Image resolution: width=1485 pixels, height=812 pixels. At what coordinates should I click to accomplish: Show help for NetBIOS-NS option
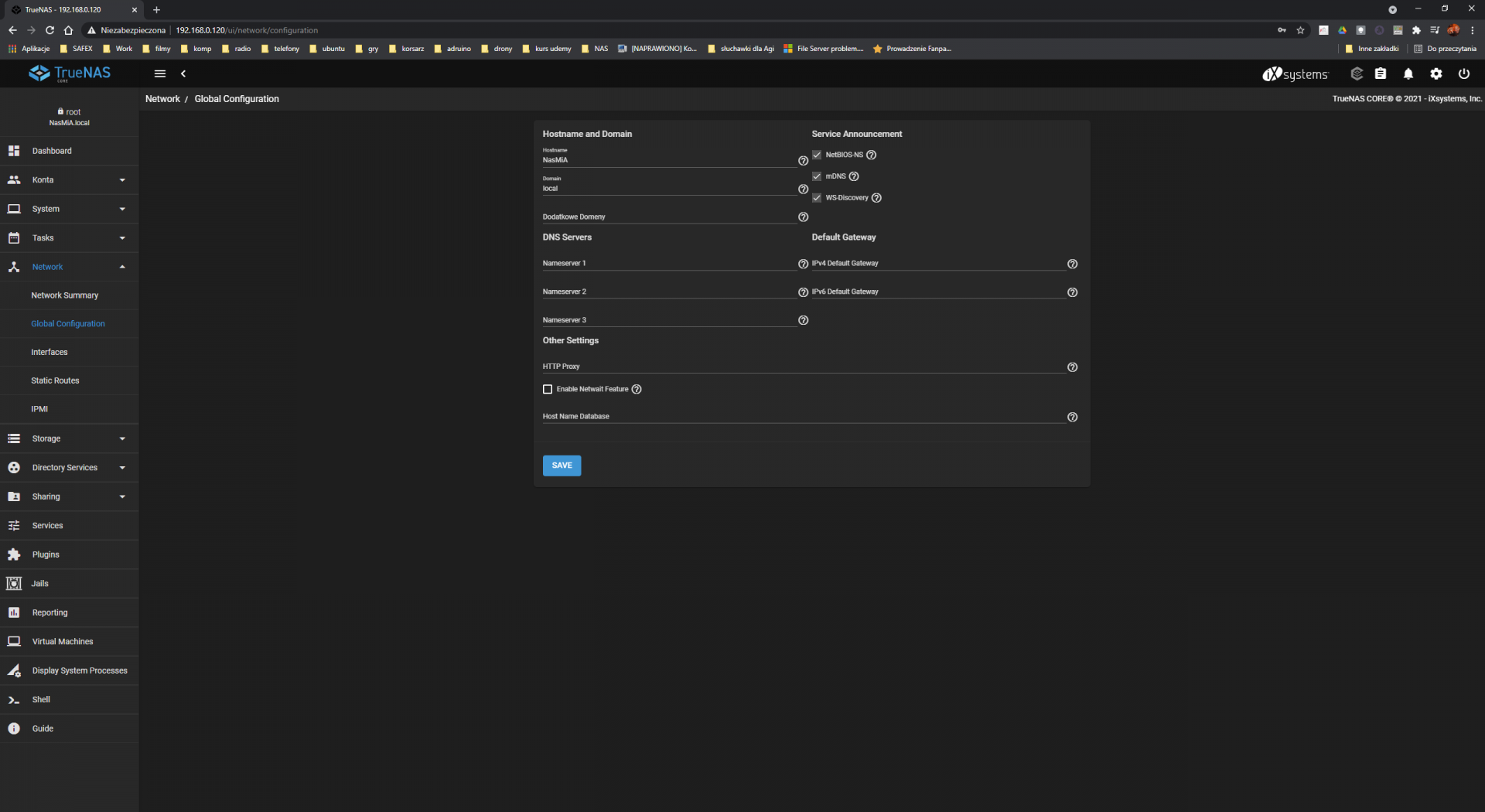click(x=871, y=155)
